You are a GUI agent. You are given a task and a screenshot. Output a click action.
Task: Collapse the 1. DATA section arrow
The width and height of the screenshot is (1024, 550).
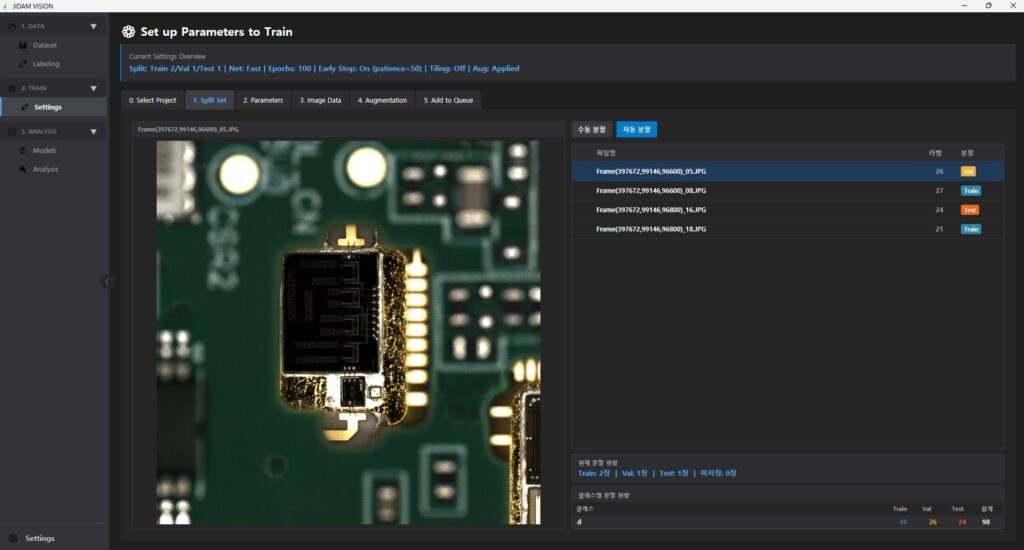pos(93,27)
